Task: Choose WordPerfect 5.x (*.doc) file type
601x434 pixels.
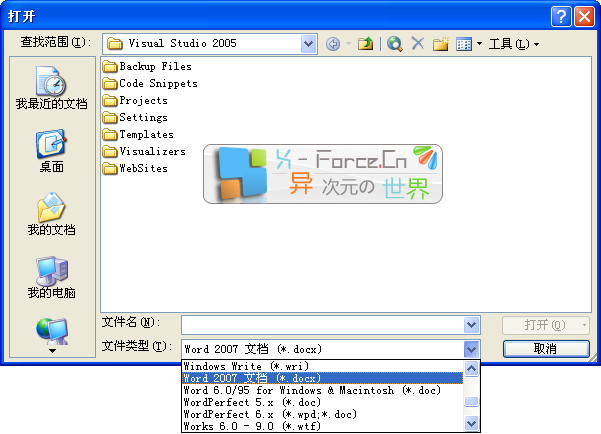Action: [322, 402]
